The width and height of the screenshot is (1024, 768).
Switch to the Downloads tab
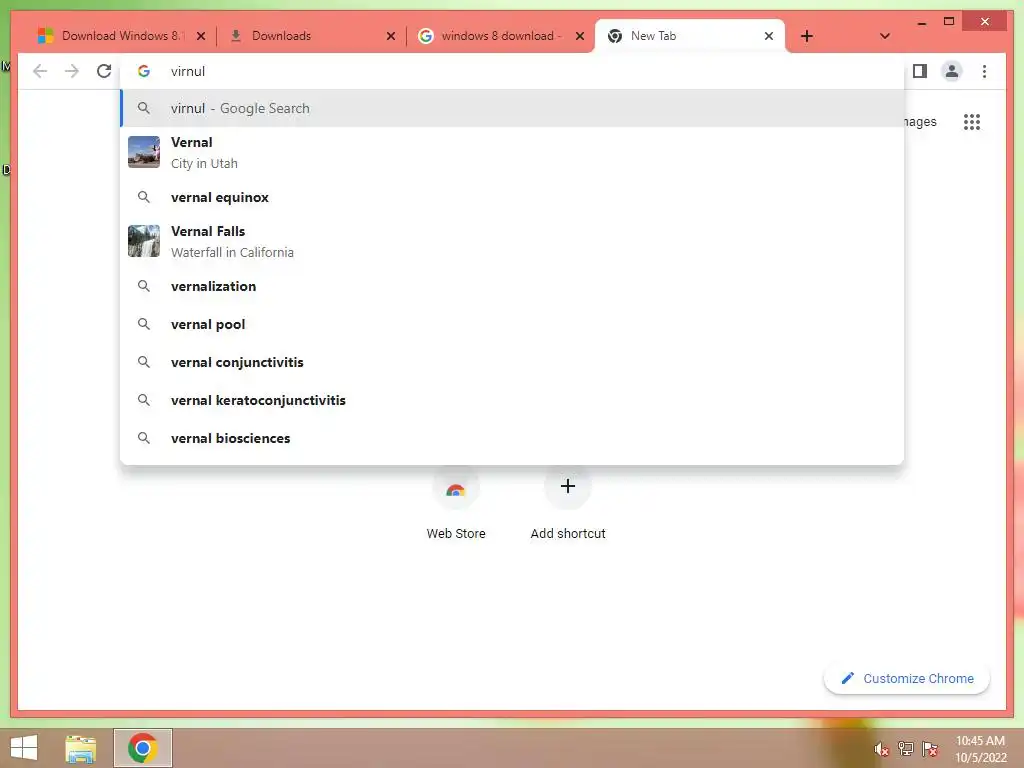coord(310,36)
